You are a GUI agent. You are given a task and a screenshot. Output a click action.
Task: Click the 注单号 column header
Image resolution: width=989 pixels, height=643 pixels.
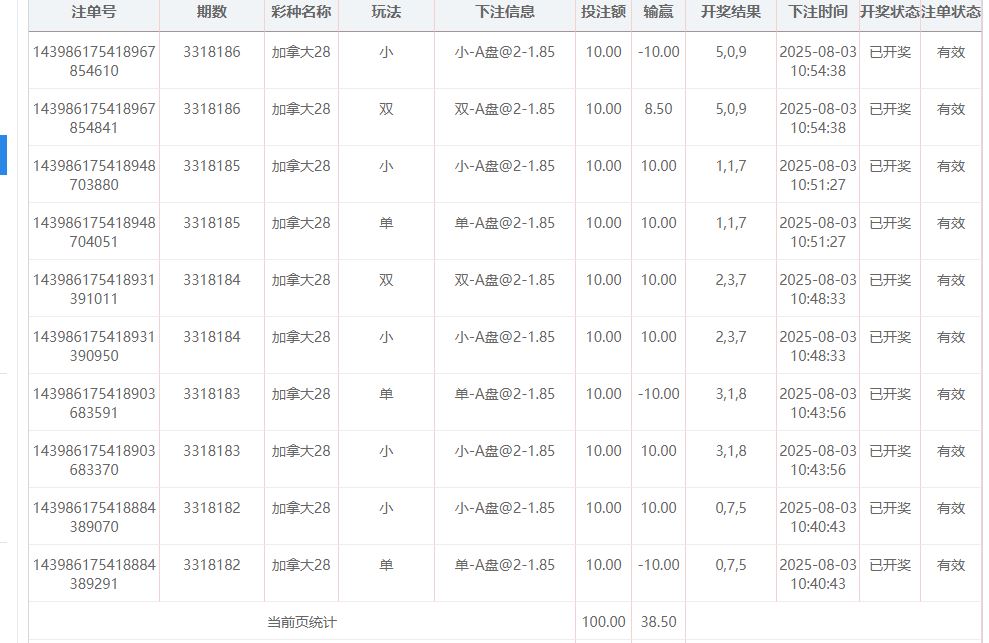coord(94,12)
